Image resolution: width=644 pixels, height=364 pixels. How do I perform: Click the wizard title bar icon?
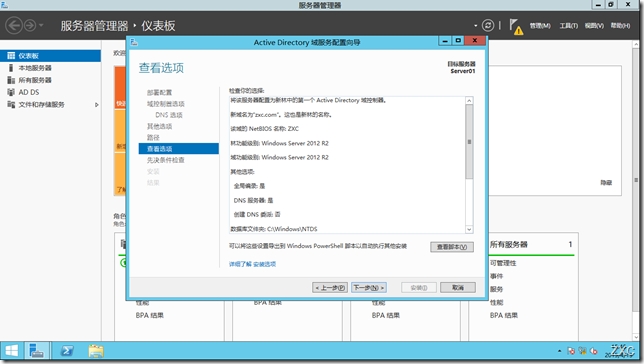[x=134, y=42]
